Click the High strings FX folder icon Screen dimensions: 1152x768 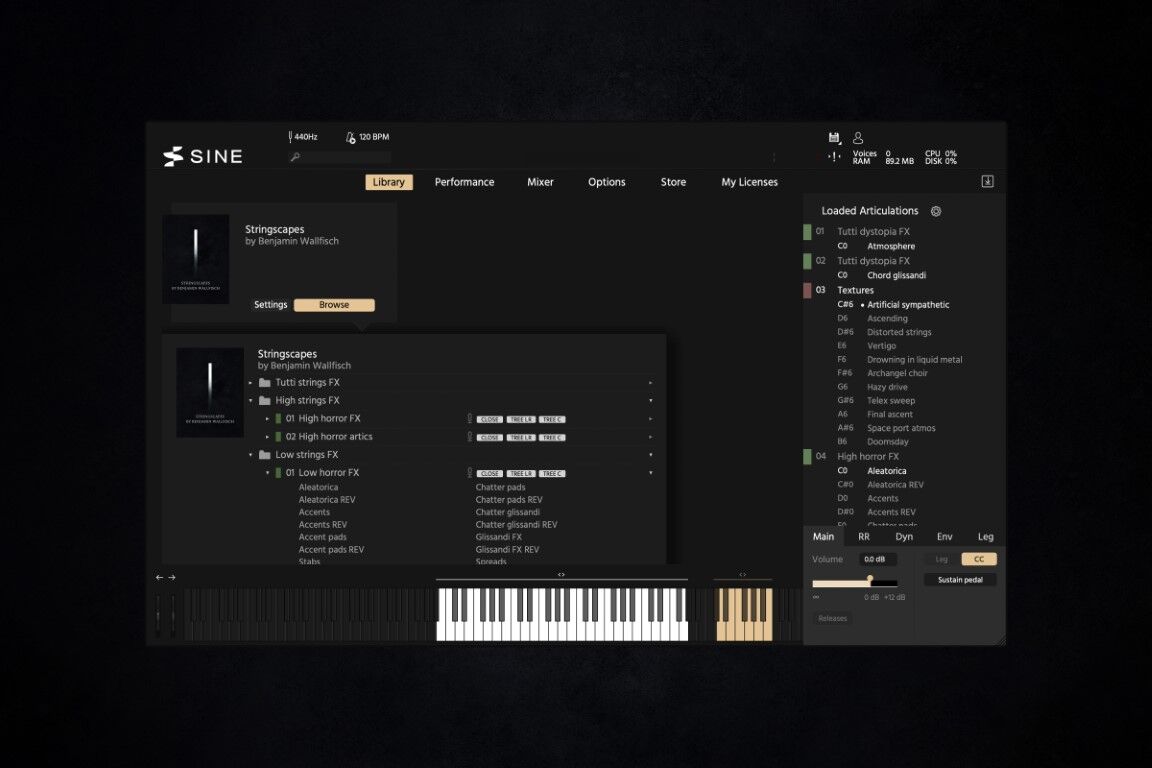tap(265, 401)
